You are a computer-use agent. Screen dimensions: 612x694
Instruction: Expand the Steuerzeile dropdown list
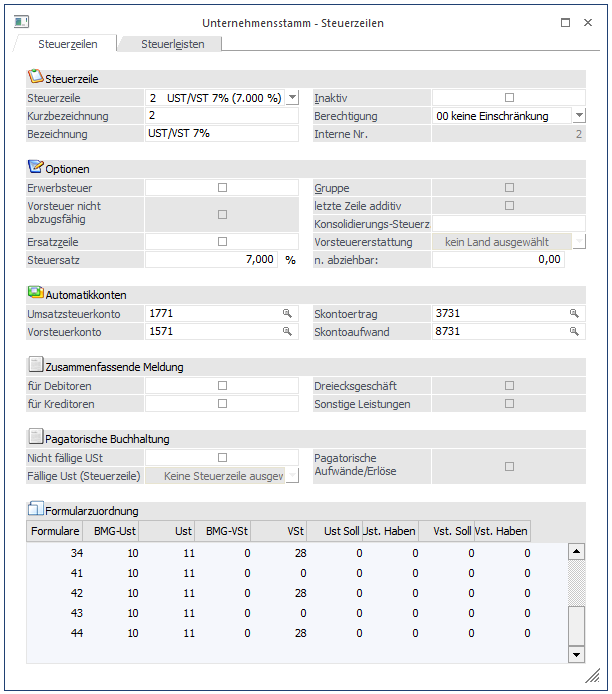tap(292, 98)
